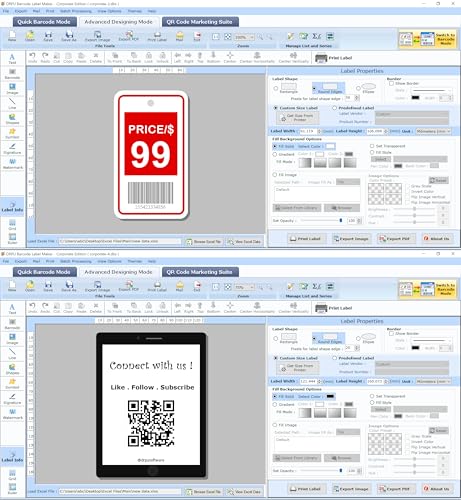Switch to Quick Barcode Mode tab, top window
The width and height of the screenshot is (461, 500).
coord(44,22)
